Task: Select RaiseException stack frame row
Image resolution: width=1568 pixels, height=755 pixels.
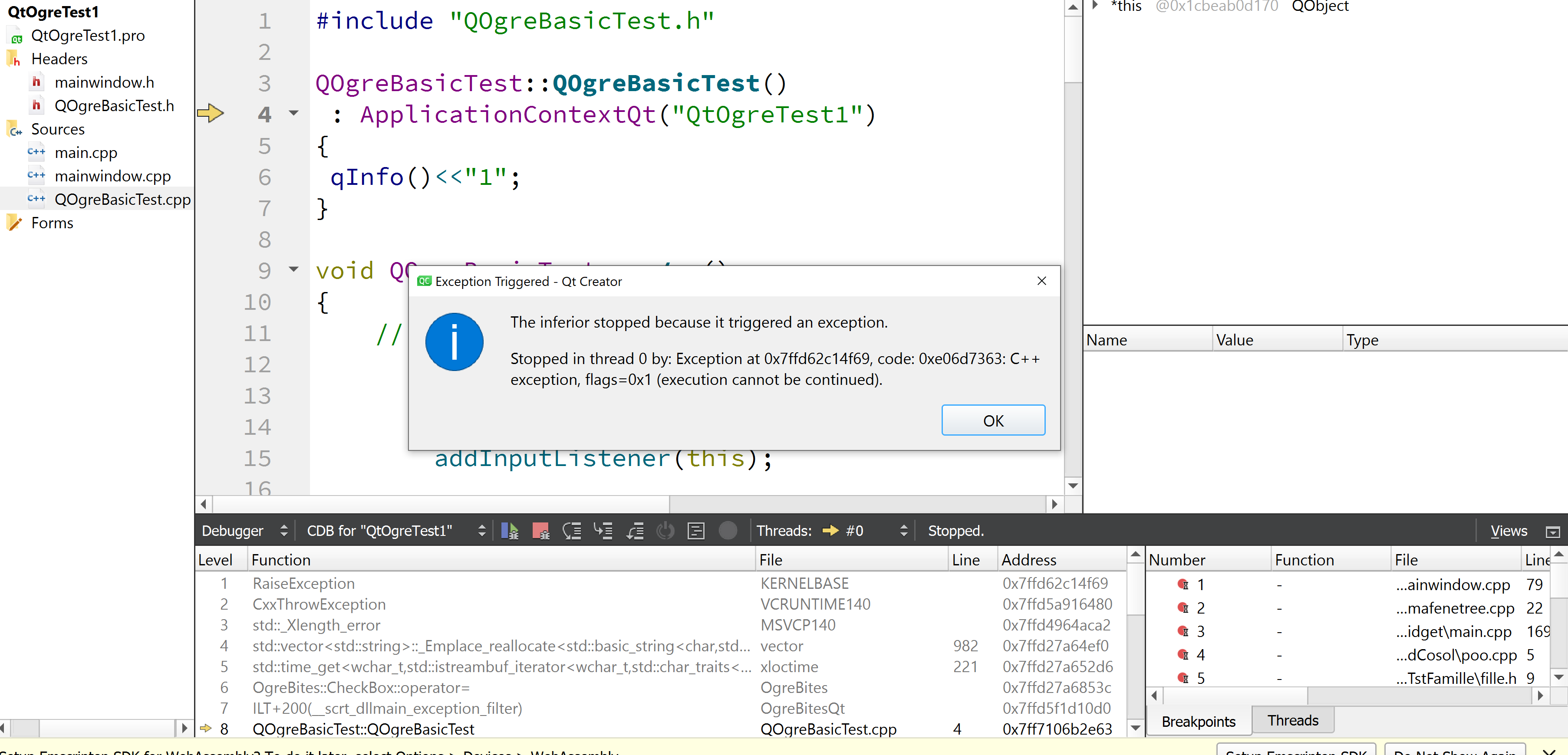Action: [x=660, y=584]
